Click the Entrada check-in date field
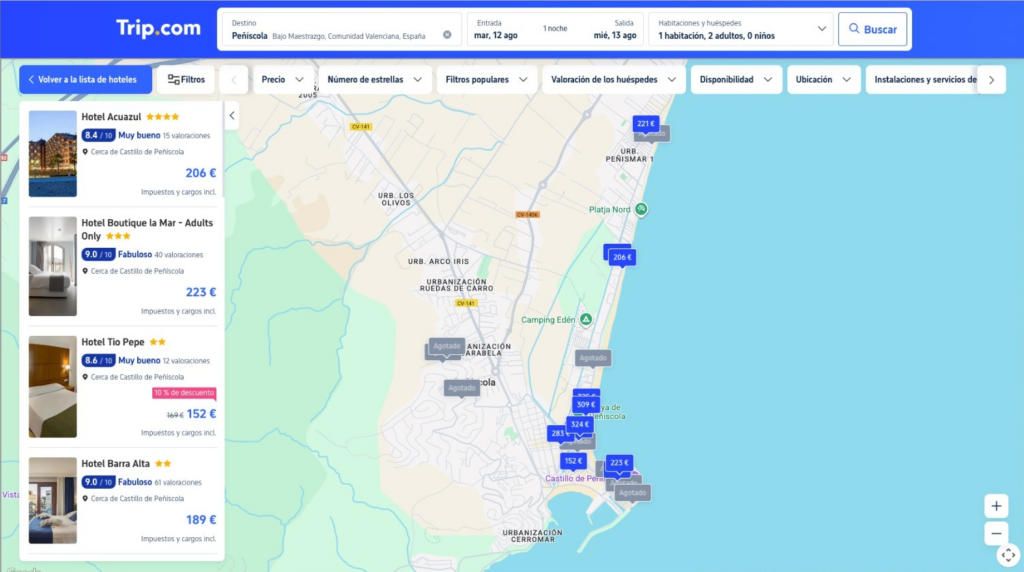This screenshot has height=572, width=1024. click(498, 29)
